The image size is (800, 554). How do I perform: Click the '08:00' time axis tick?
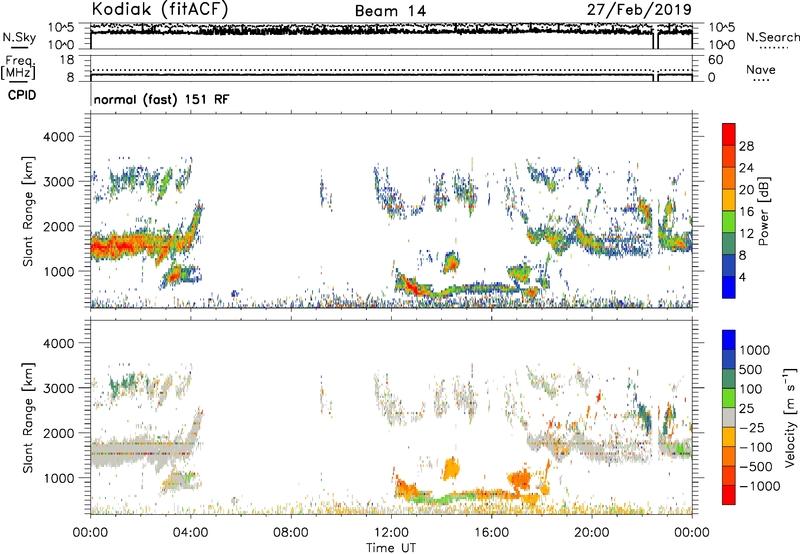[291, 533]
